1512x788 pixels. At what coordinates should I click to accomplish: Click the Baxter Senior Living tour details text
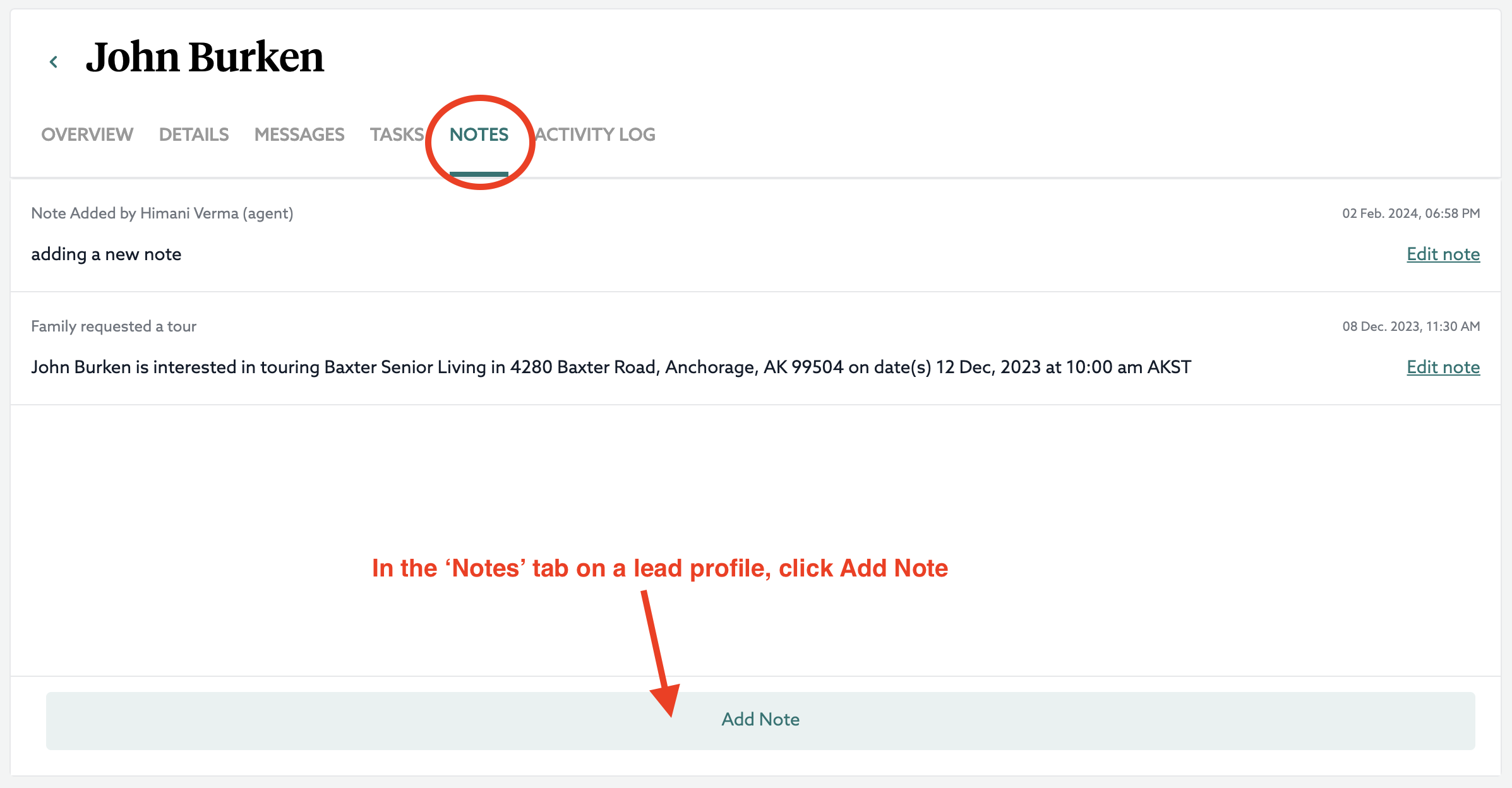click(x=610, y=367)
